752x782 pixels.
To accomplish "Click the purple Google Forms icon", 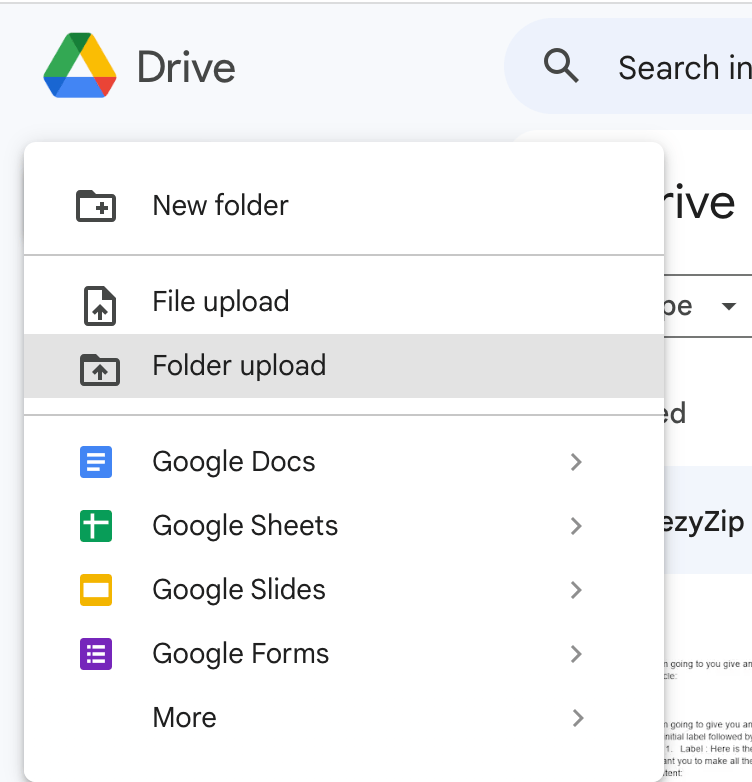I will [96, 654].
